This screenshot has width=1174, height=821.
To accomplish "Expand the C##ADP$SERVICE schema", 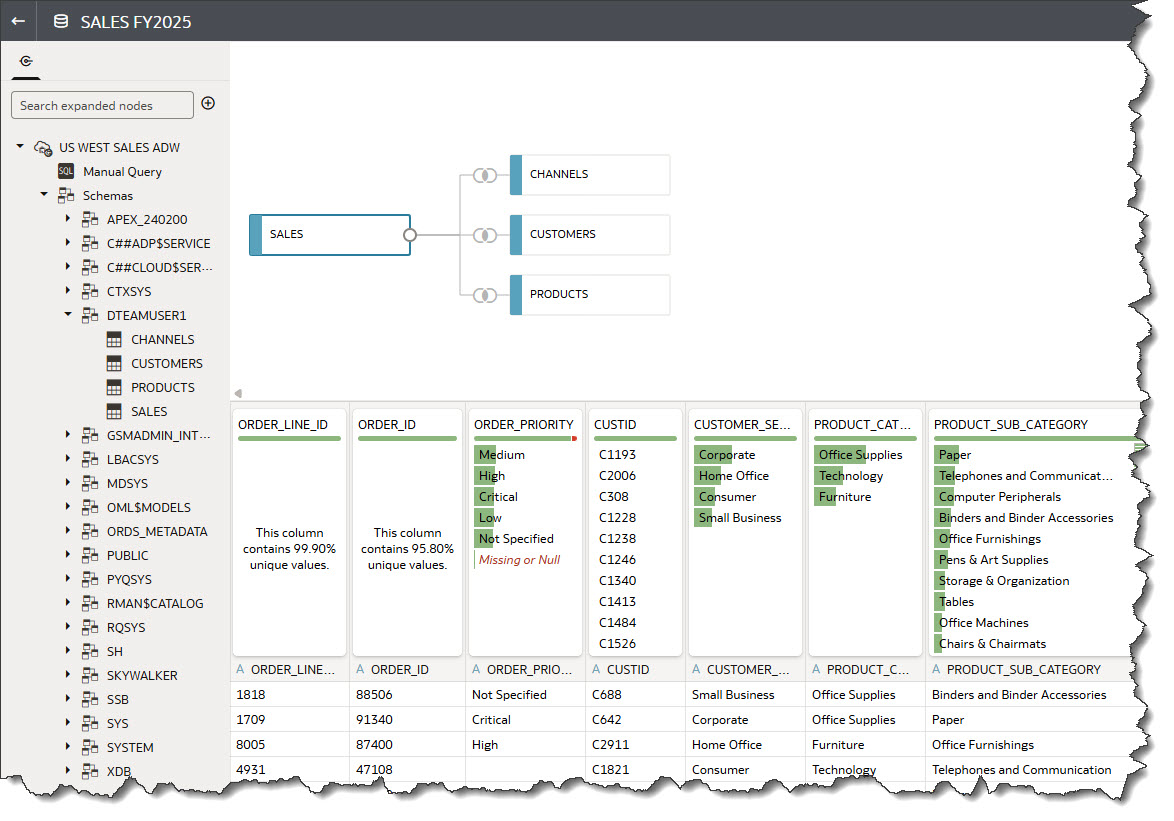I will click(67, 242).
